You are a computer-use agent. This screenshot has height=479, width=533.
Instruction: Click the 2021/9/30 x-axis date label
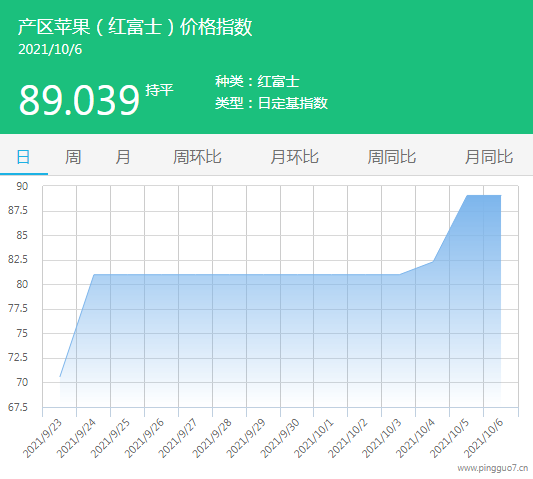(280, 439)
